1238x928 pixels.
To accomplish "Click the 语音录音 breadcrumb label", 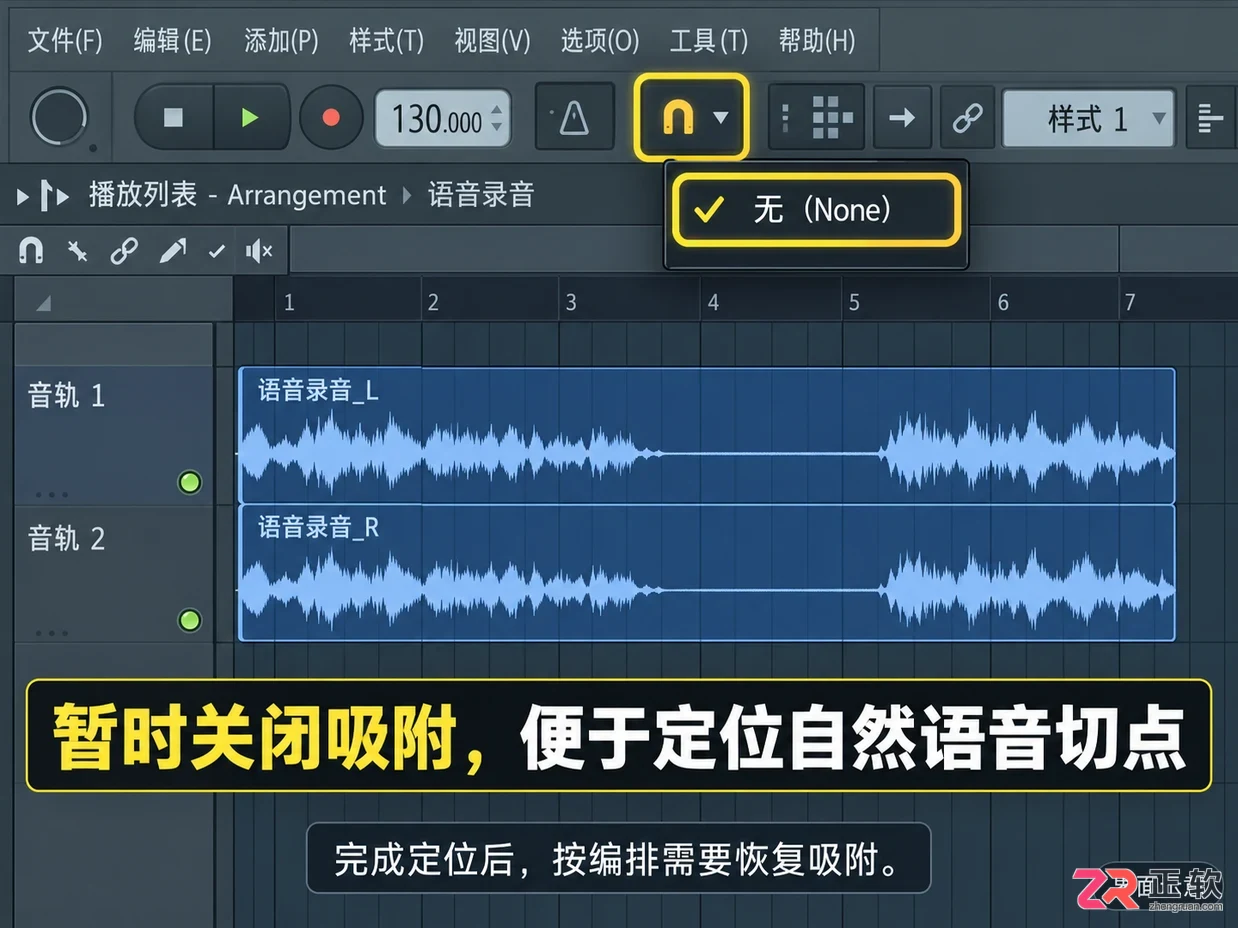I will point(481,195).
